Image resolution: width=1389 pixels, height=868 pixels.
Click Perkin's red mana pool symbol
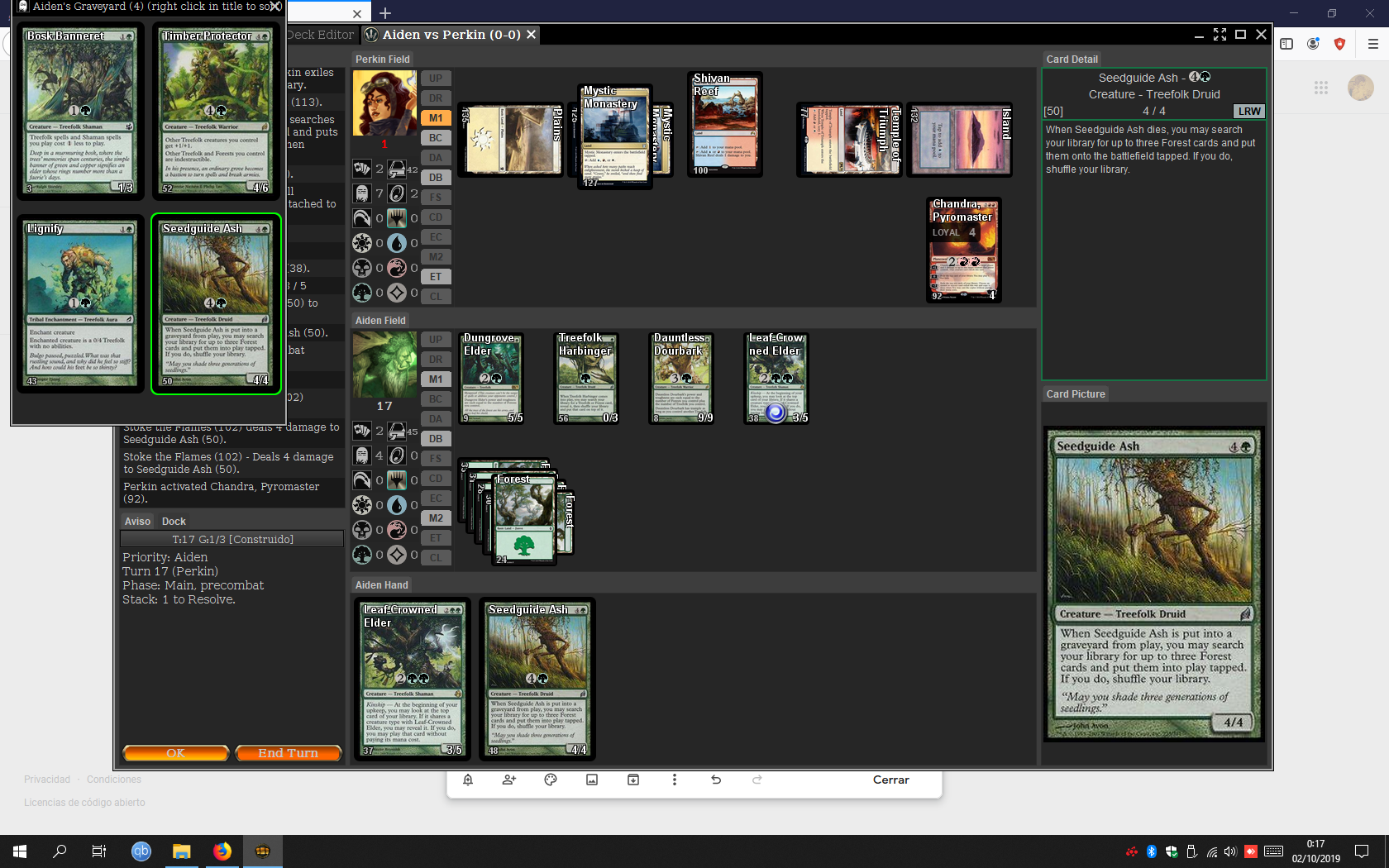(x=397, y=268)
